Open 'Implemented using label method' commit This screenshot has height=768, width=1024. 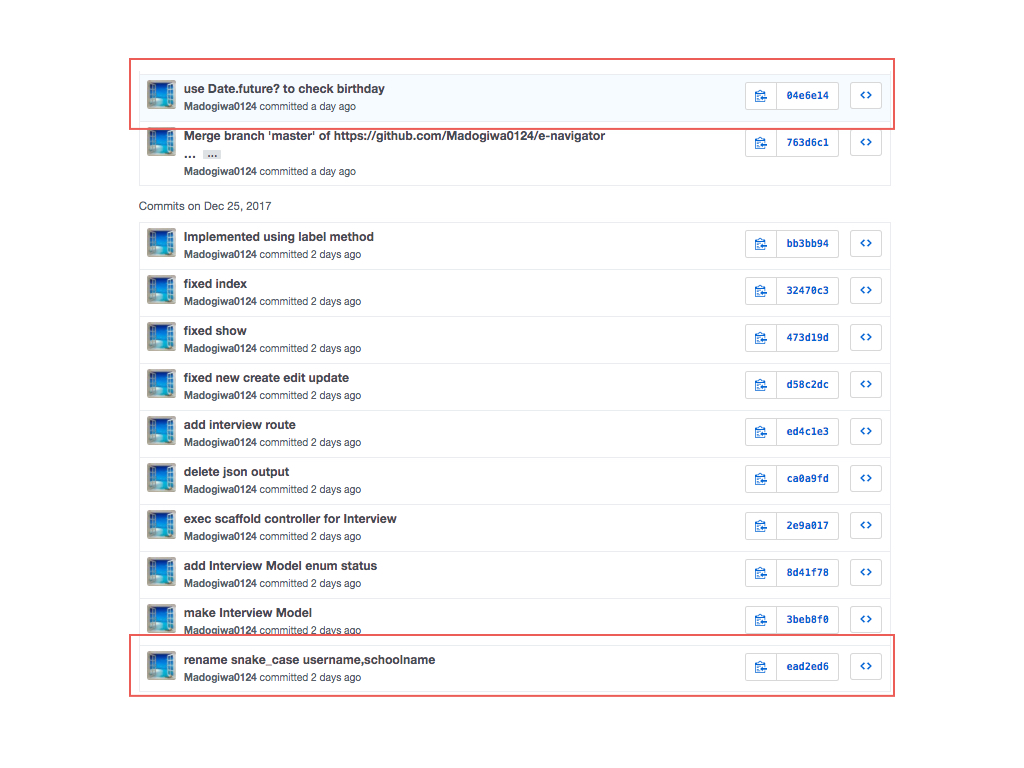click(x=279, y=237)
